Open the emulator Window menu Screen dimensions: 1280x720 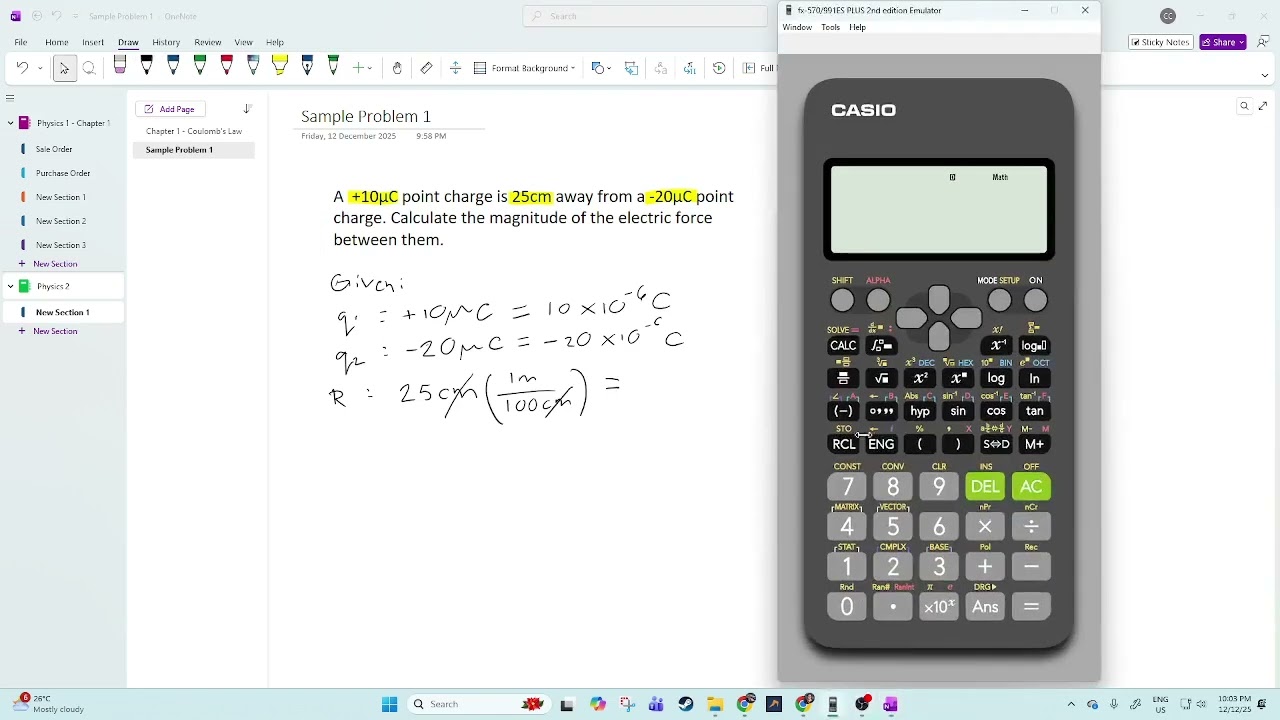[x=797, y=27]
